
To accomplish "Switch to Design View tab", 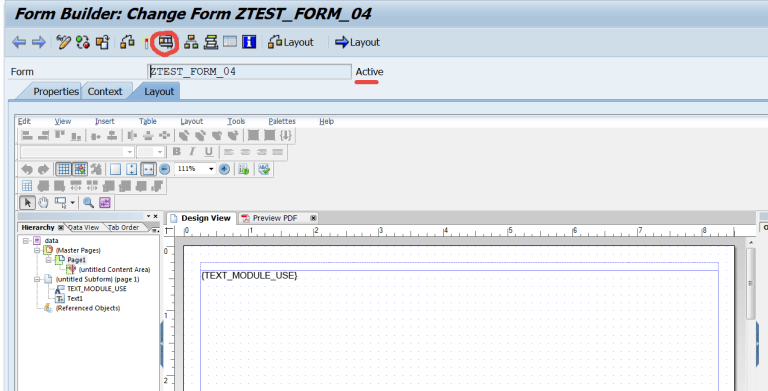I will click(201, 218).
